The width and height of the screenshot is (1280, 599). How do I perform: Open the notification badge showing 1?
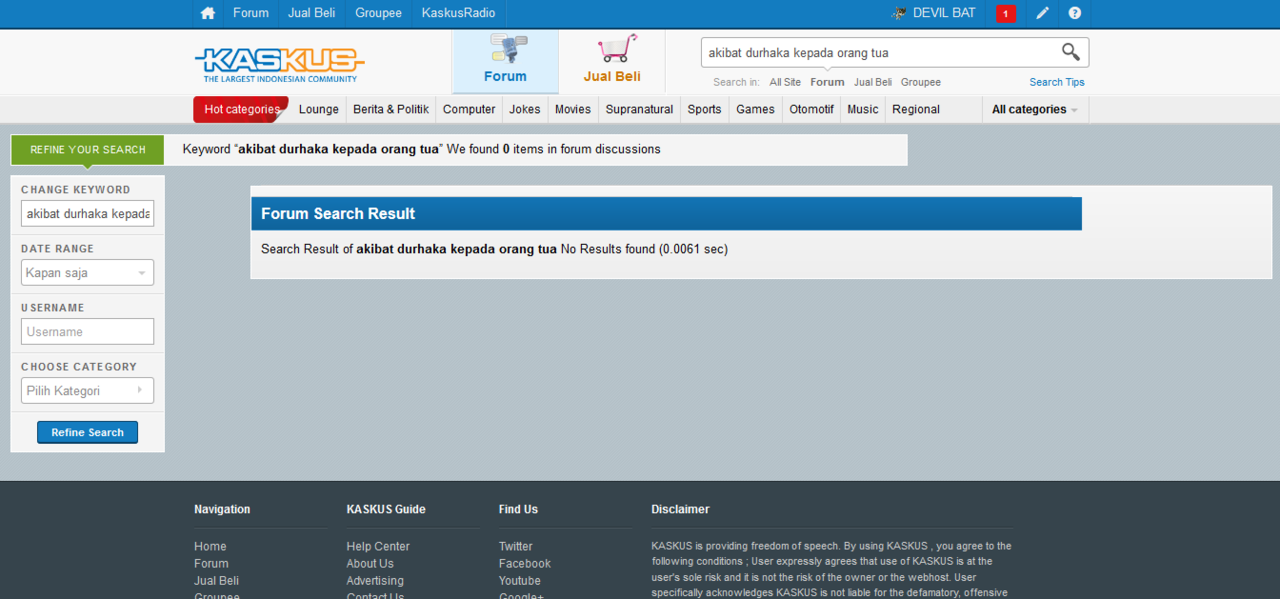point(1005,14)
